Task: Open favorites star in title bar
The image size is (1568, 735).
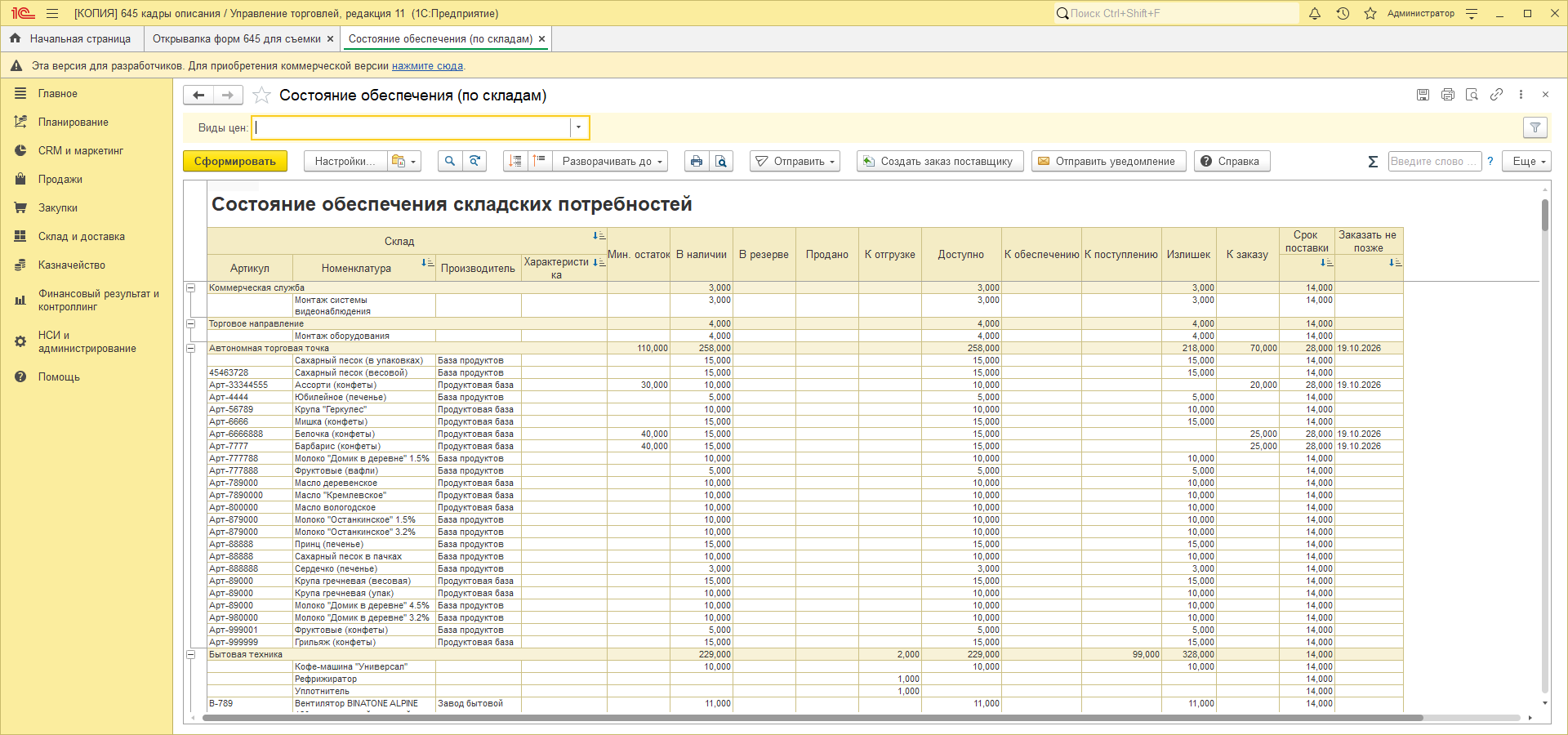Action: pyautogui.click(x=1370, y=14)
